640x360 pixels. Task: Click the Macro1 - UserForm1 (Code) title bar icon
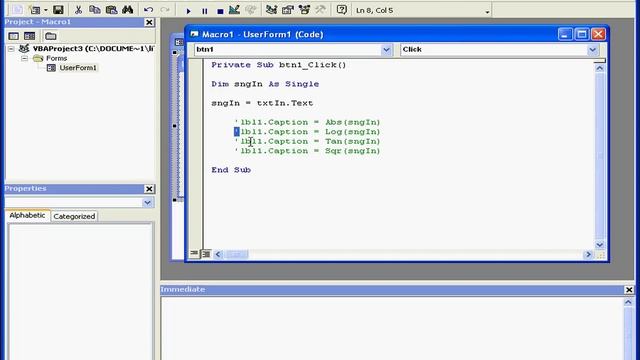(x=194, y=34)
